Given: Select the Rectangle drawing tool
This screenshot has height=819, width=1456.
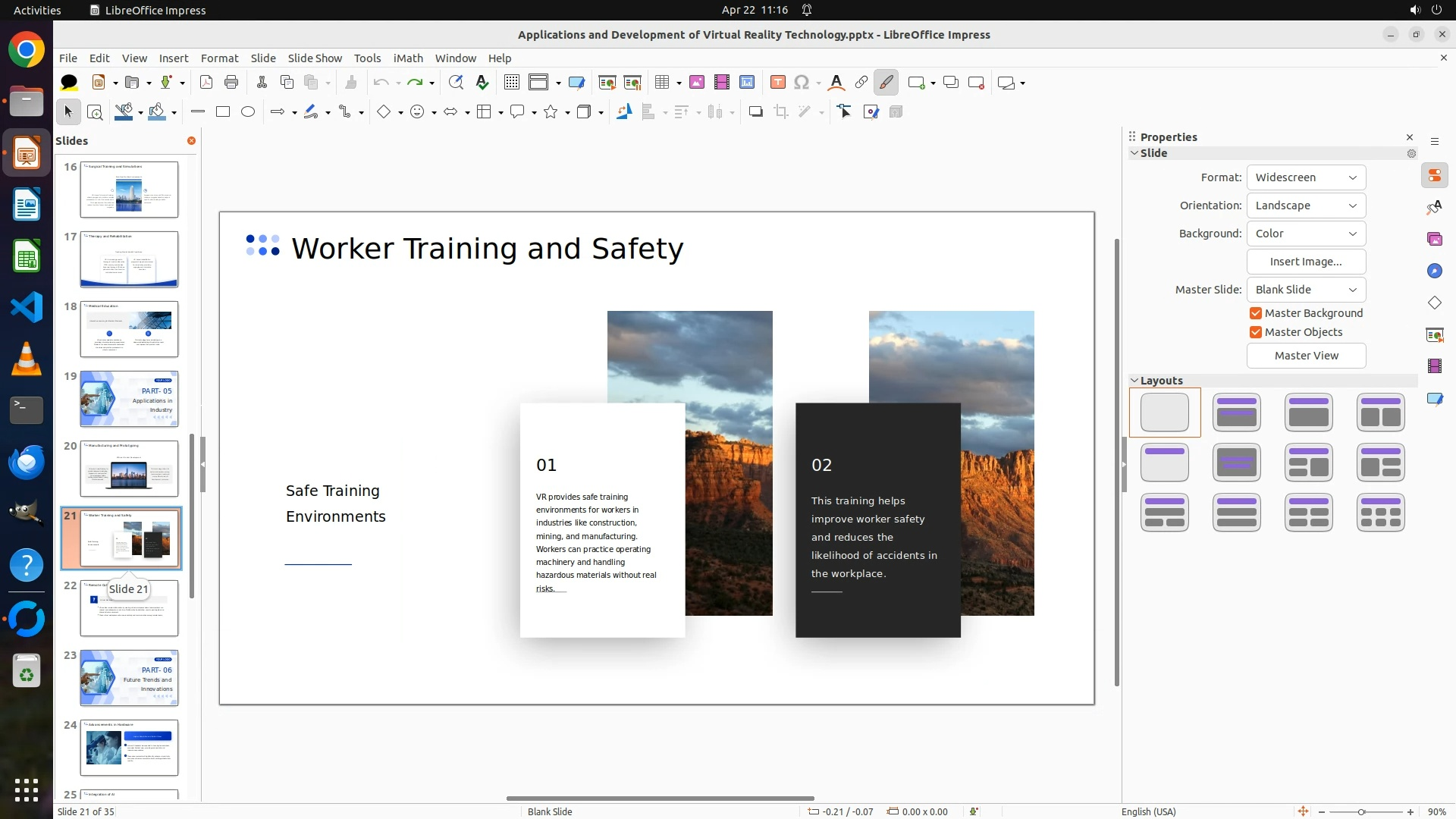Looking at the screenshot, I should (223, 112).
